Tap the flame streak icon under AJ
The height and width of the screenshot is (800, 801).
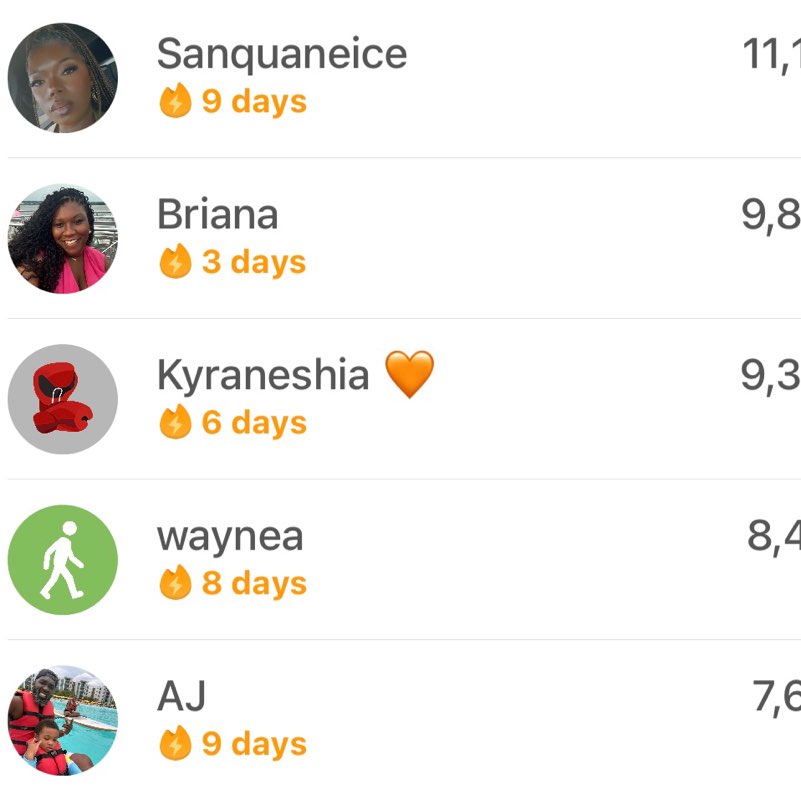[175, 743]
